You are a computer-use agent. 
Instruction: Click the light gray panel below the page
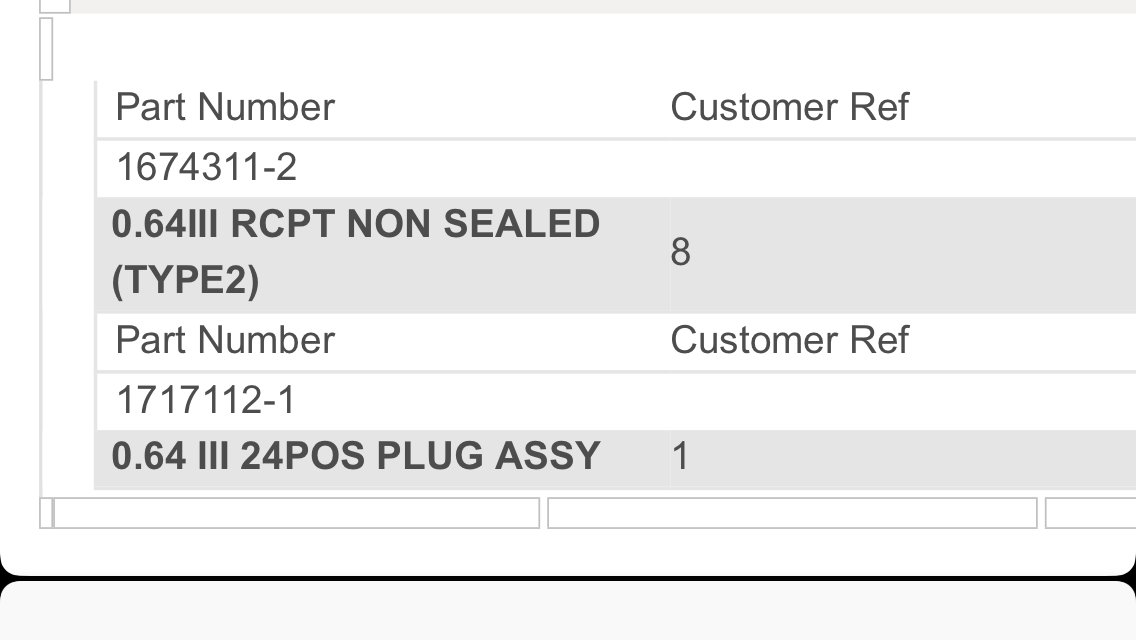pyautogui.click(x=568, y=610)
